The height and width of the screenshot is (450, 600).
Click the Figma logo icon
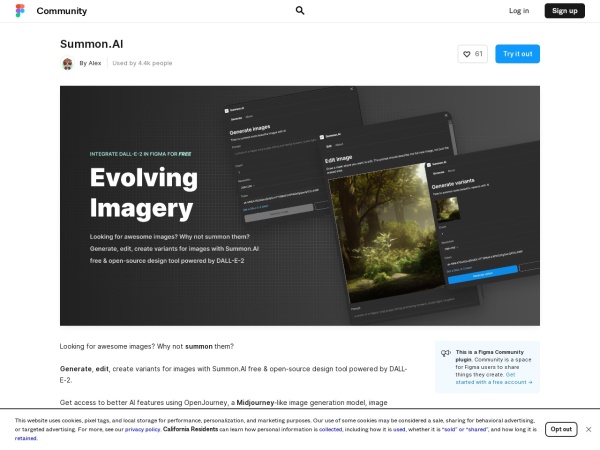(20, 11)
